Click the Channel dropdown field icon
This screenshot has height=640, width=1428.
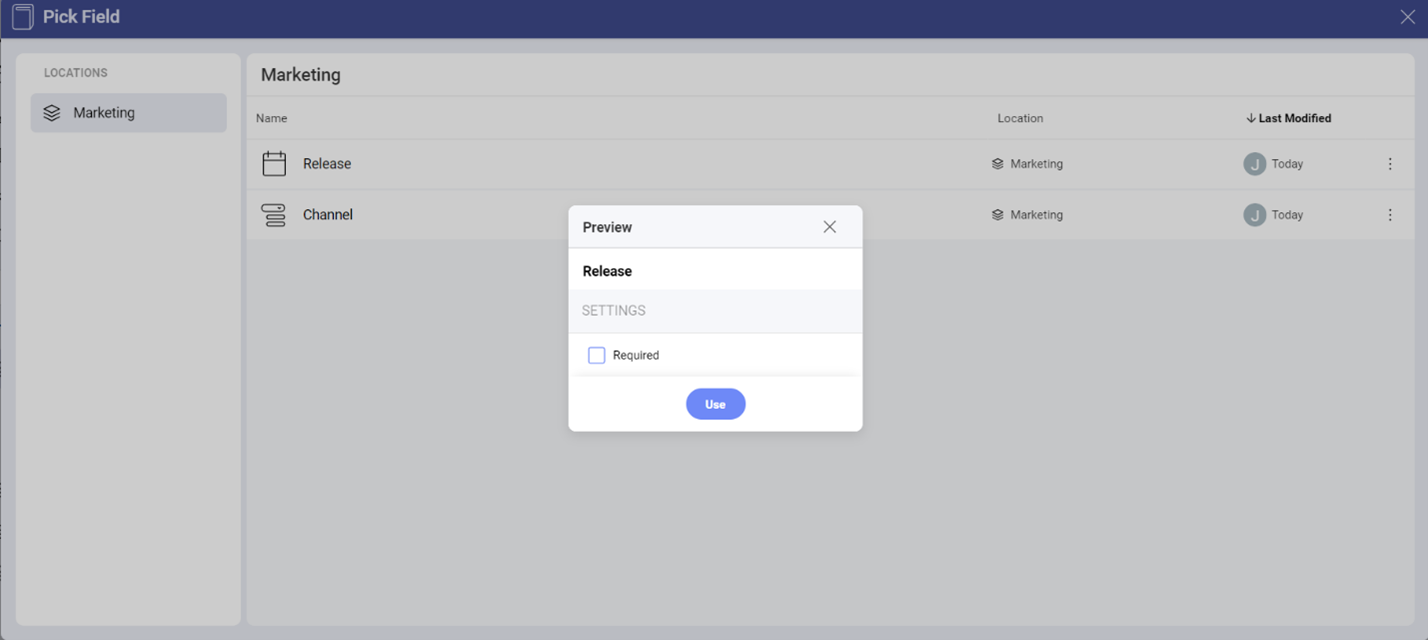pyautogui.click(x=274, y=215)
